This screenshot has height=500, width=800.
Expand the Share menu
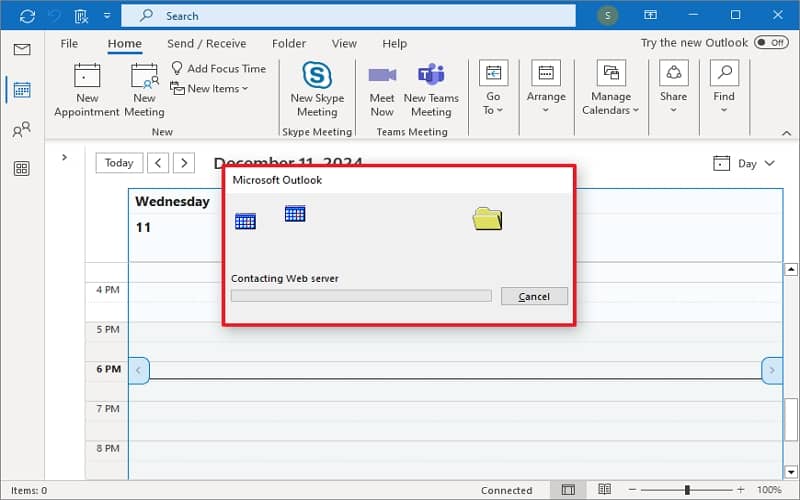(x=673, y=88)
